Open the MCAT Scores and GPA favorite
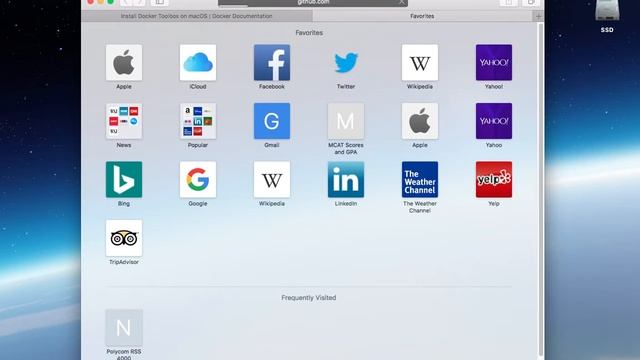Viewport: 640px width, 360px height. point(346,121)
